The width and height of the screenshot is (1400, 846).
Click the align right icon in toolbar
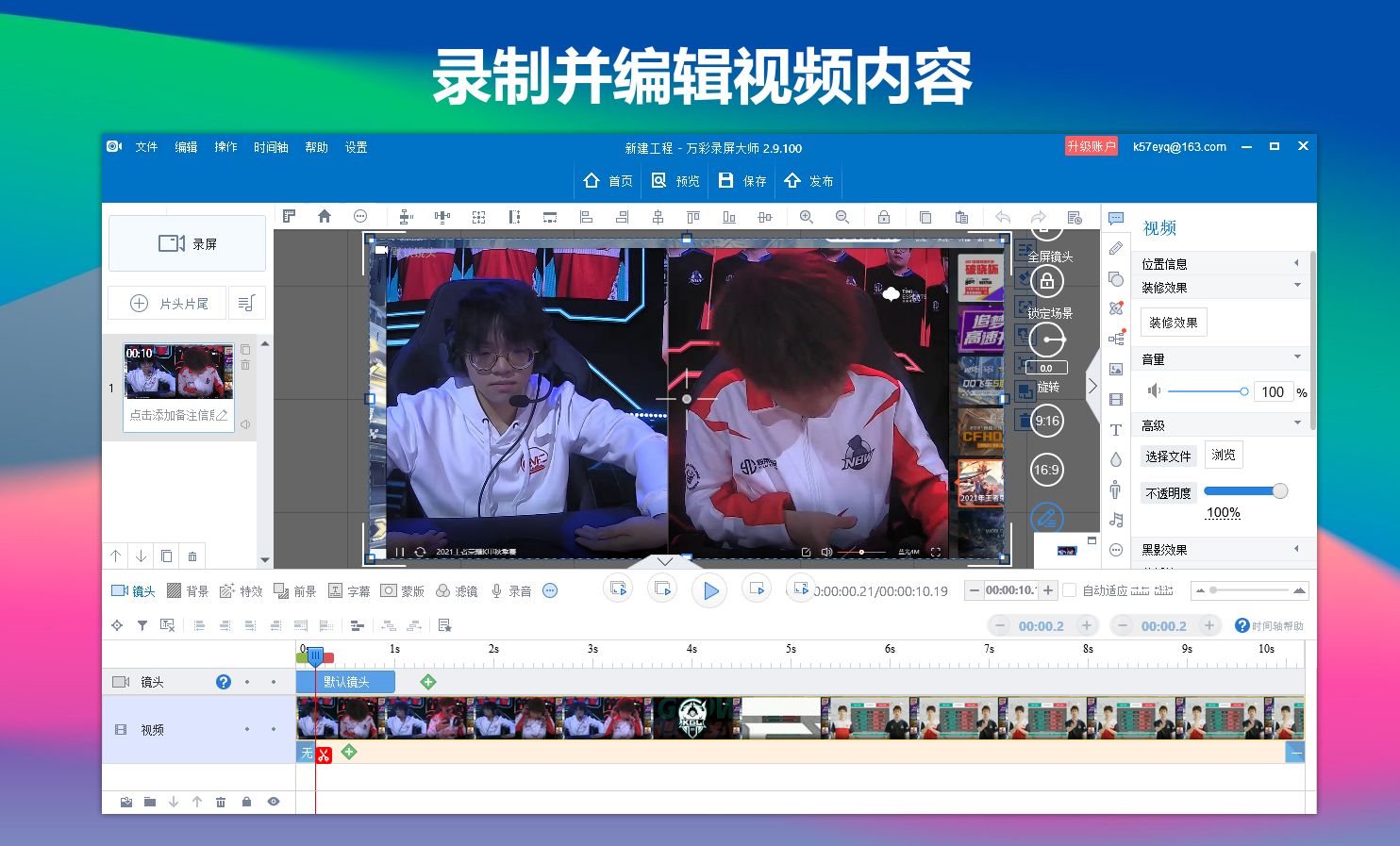(622, 217)
